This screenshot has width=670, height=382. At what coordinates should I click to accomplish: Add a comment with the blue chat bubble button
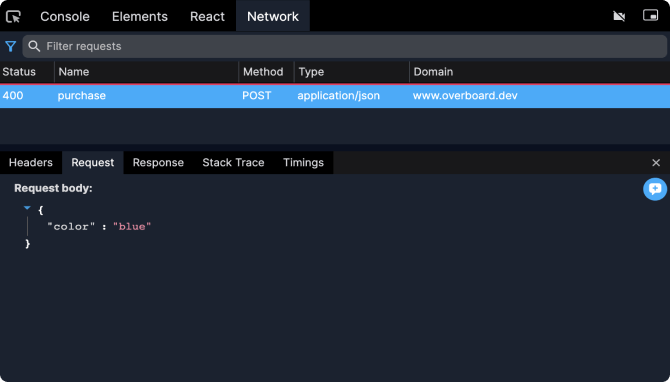point(655,189)
